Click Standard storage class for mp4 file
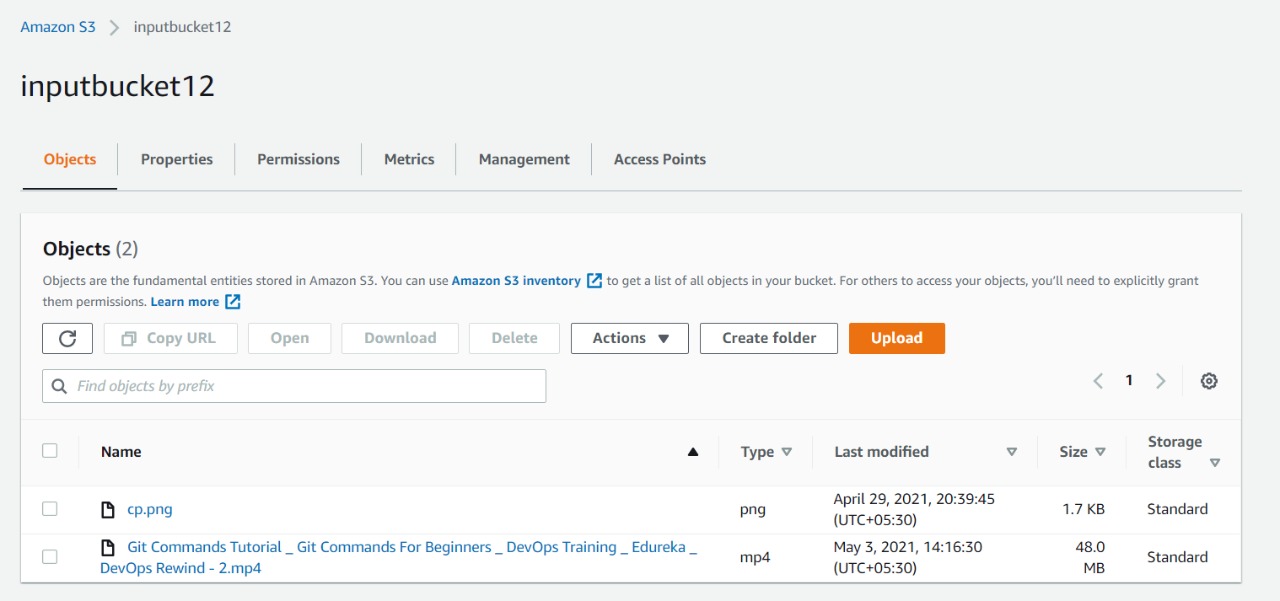 tap(1177, 557)
